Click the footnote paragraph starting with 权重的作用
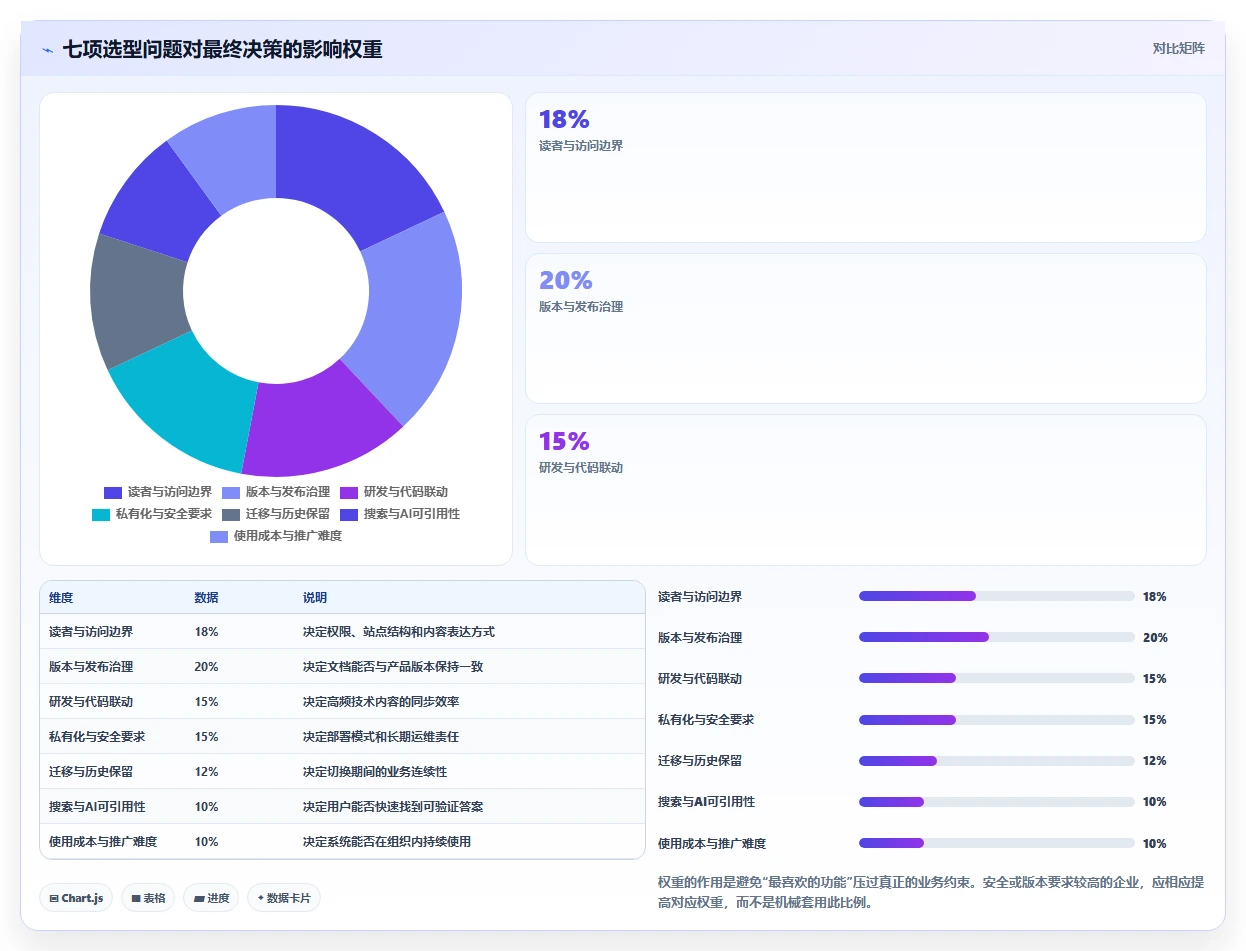This screenshot has height=951, width=1246. click(931, 893)
